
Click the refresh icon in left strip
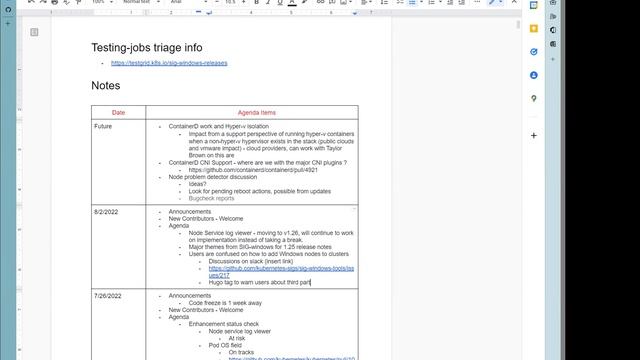[8, 9]
